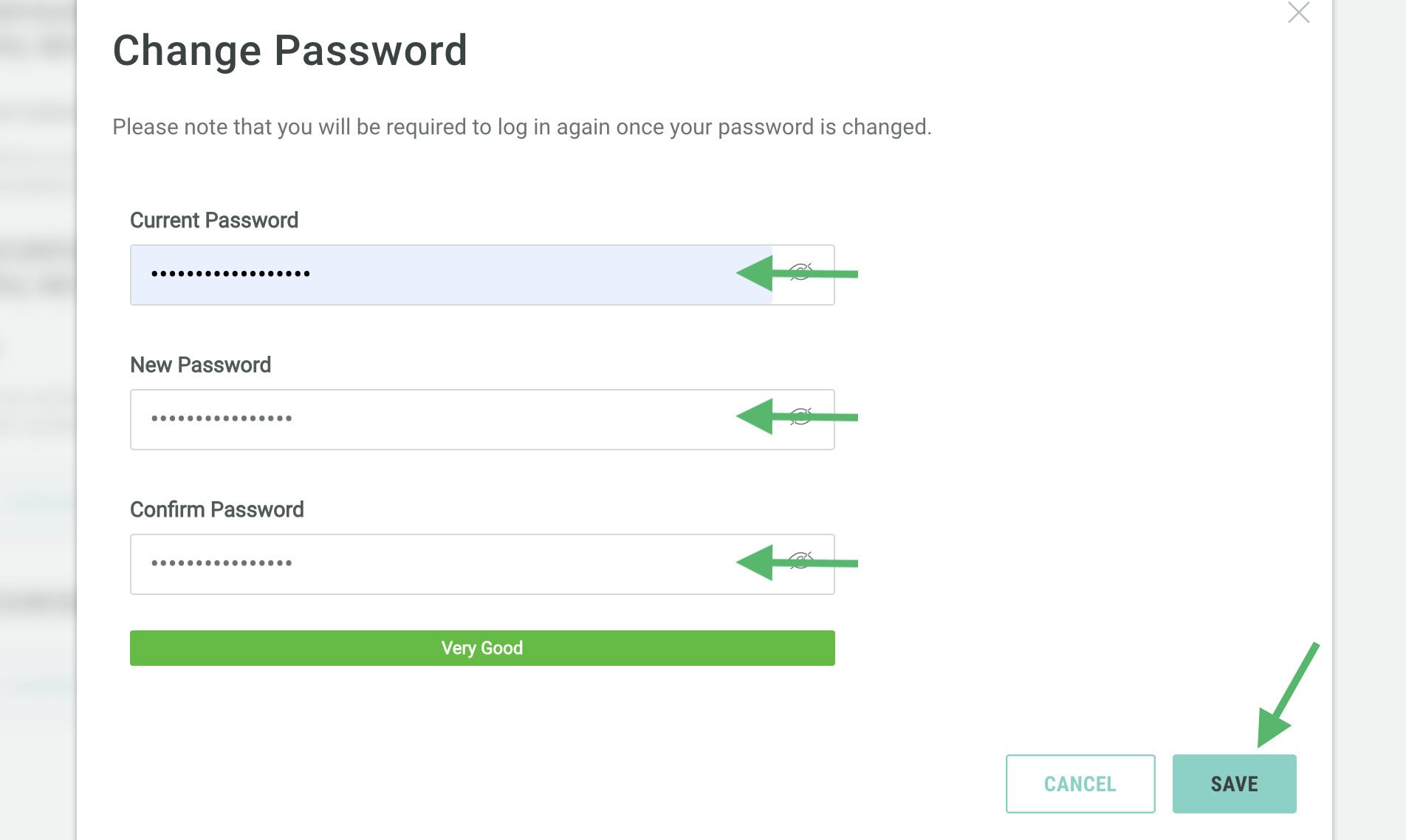Click the Change Password heading

(290, 50)
